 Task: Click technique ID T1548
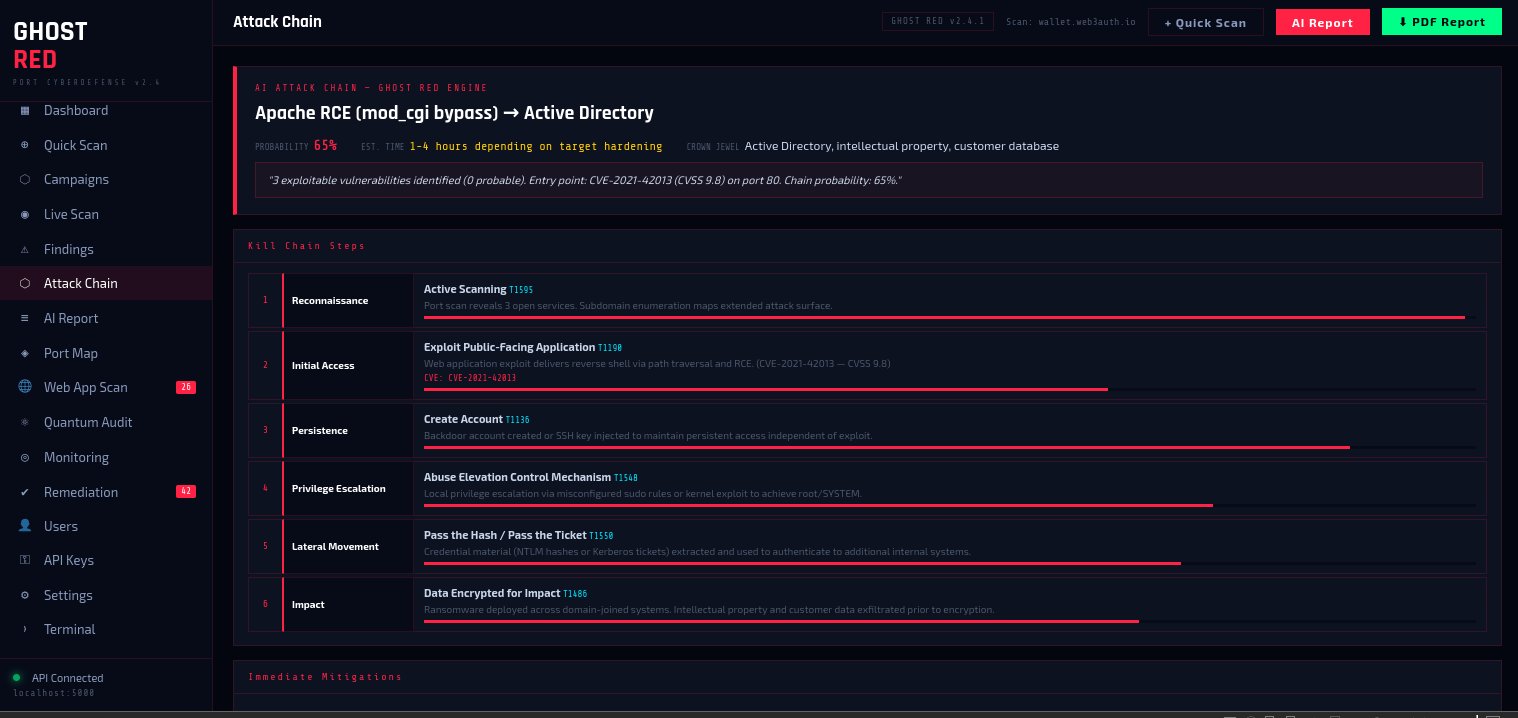(x=626, y=478)
